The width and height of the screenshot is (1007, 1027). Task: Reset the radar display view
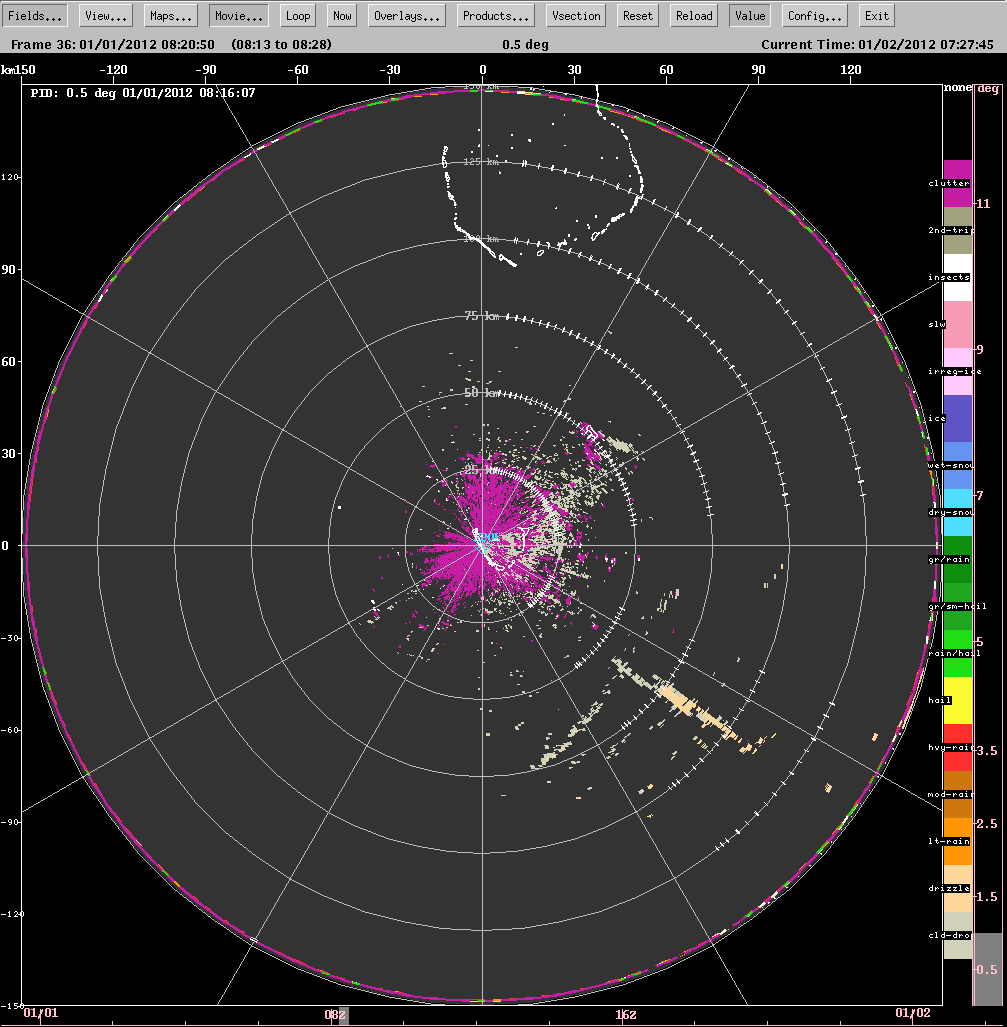click(639, 15)
